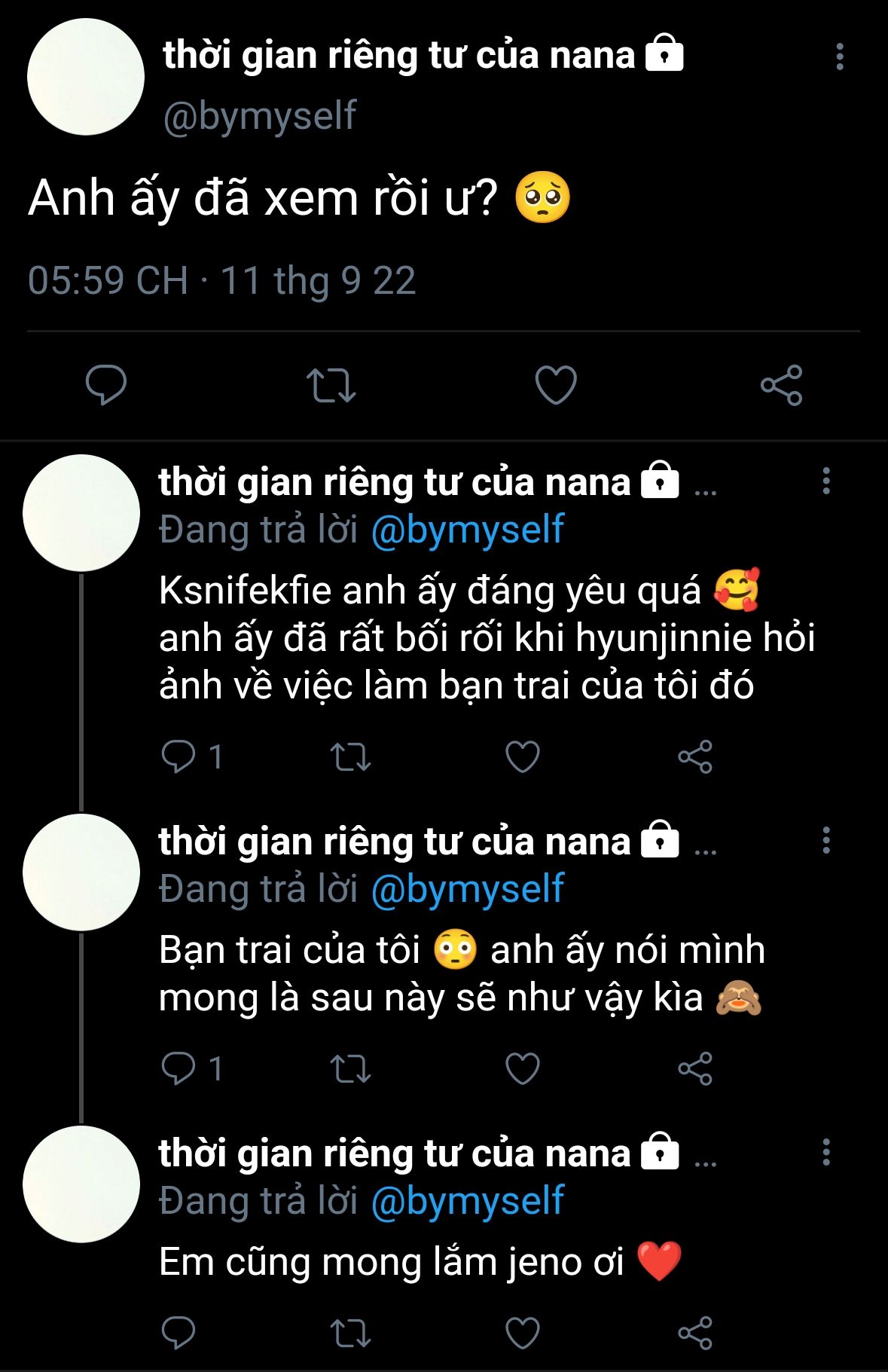
Task: Retweet the "Ksnifekfie anh ấy đáng yêu" reply
Action: click(x=351, y=757)
